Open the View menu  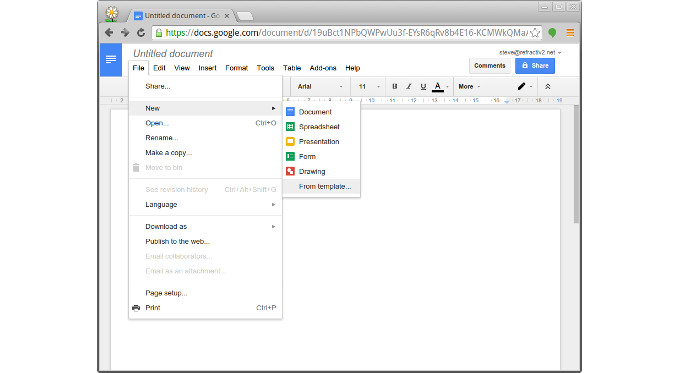click(x=182, y=68)
